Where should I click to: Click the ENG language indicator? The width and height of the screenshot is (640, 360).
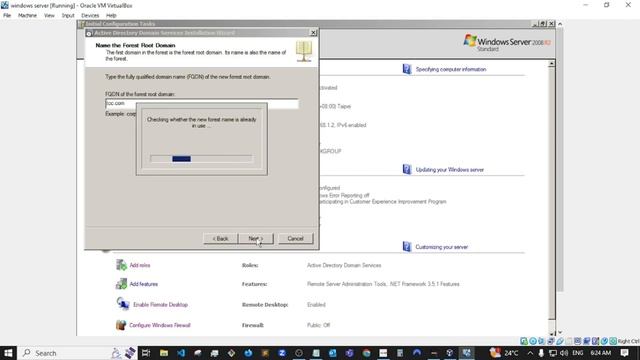(578, 353)
